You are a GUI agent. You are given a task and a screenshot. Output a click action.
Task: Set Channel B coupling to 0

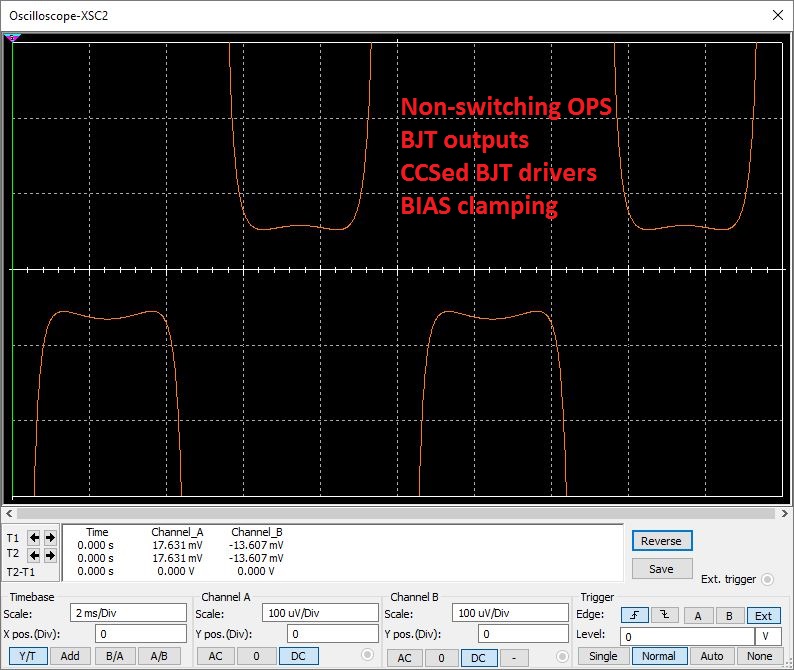[x=441, y=658]
